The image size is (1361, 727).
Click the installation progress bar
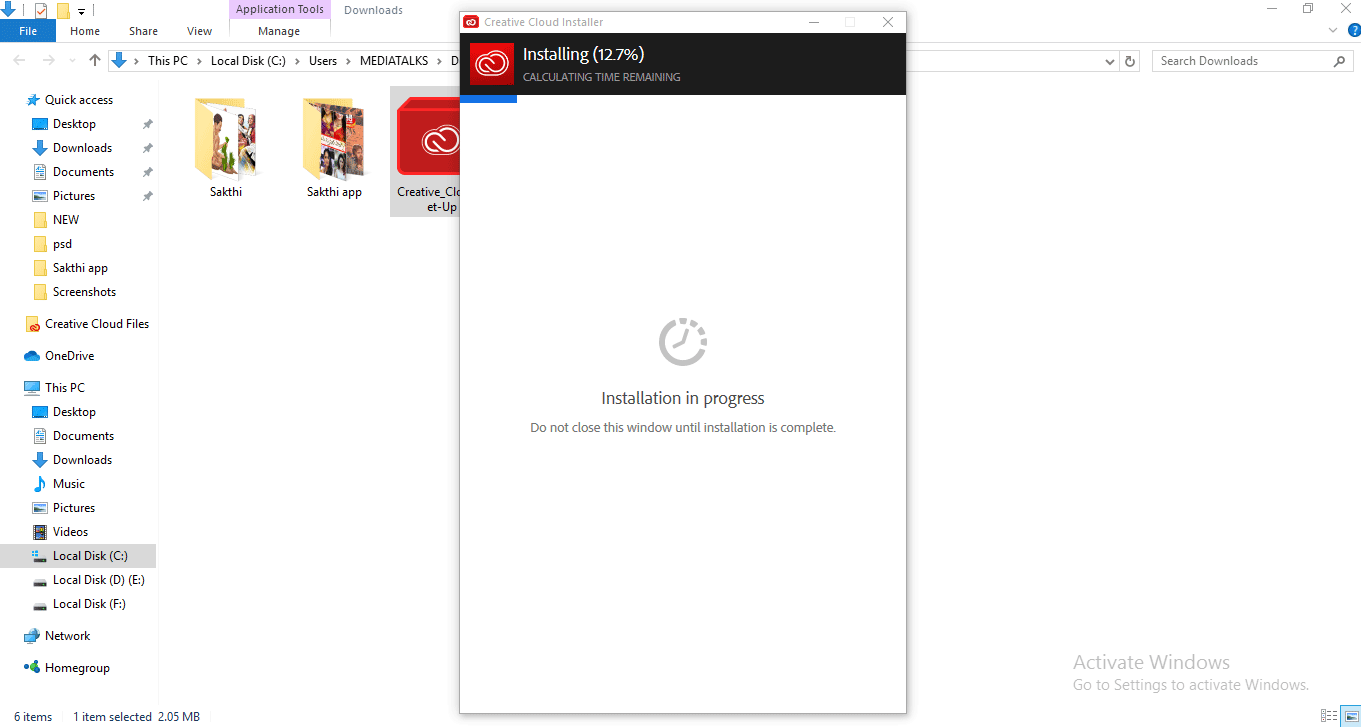[x=487, y=98]
